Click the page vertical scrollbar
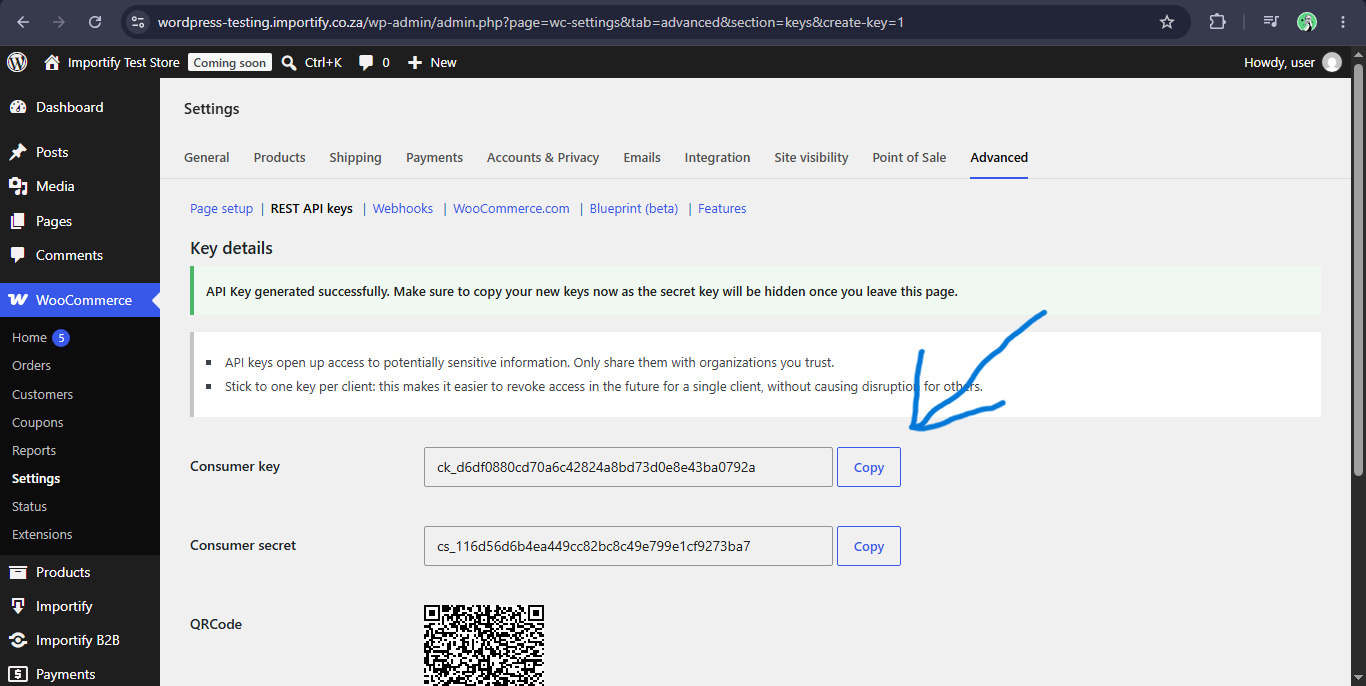1366x686 pixels. coord(1357,270)
